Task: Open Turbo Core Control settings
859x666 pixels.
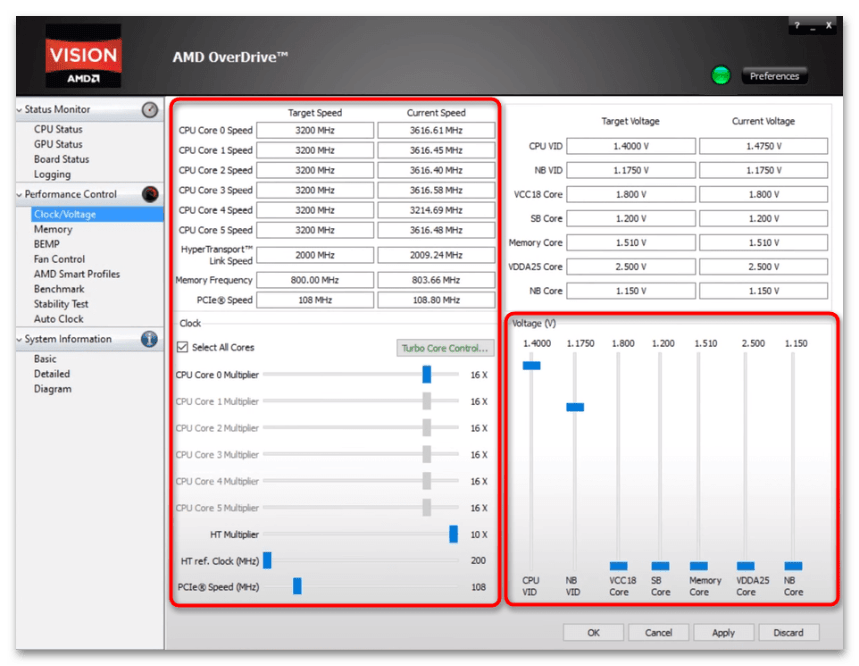Action: 445,348
